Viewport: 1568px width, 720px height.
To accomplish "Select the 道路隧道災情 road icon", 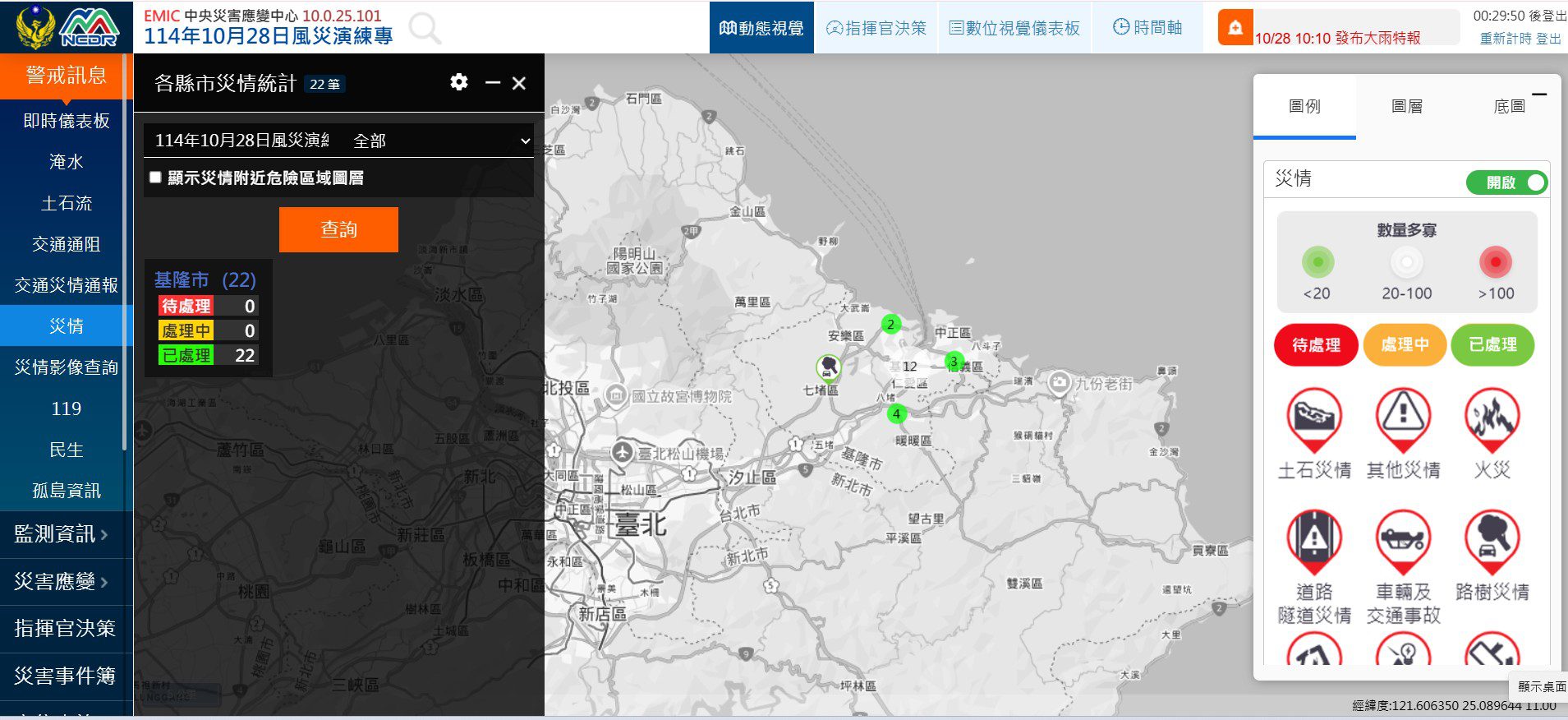I will tap(1313, 540).
